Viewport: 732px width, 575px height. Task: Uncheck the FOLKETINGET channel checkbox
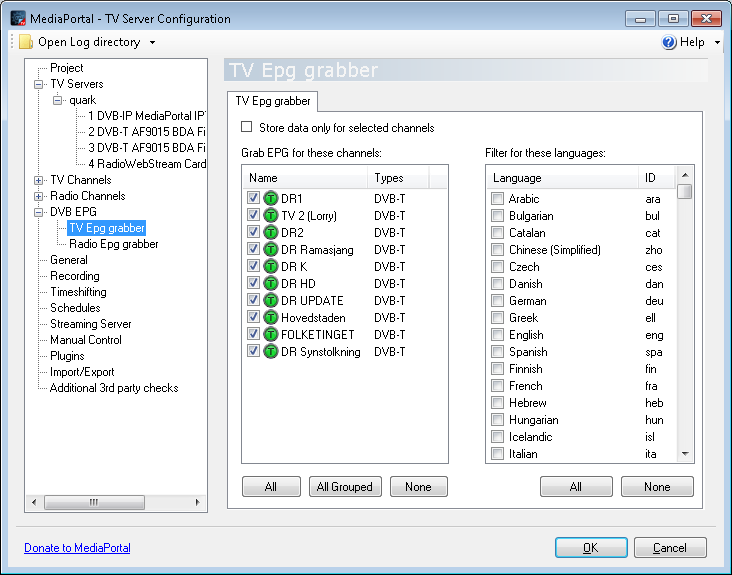click(253, 334)
